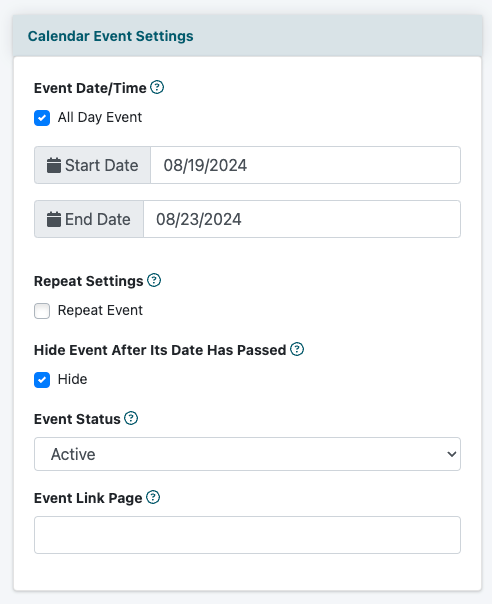492x604 pixels.
Task: Click help icon next to Event Link Page
Action: 153,497
